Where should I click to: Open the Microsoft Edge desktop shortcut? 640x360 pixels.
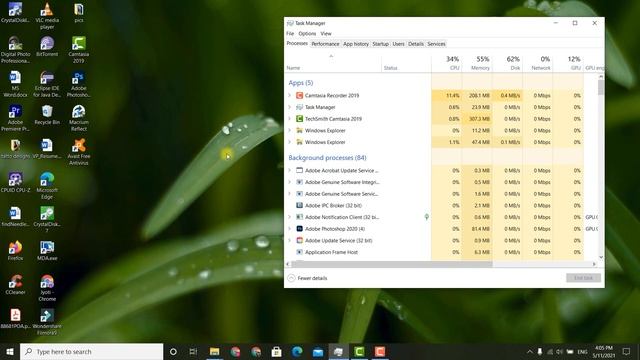[47, 186]
